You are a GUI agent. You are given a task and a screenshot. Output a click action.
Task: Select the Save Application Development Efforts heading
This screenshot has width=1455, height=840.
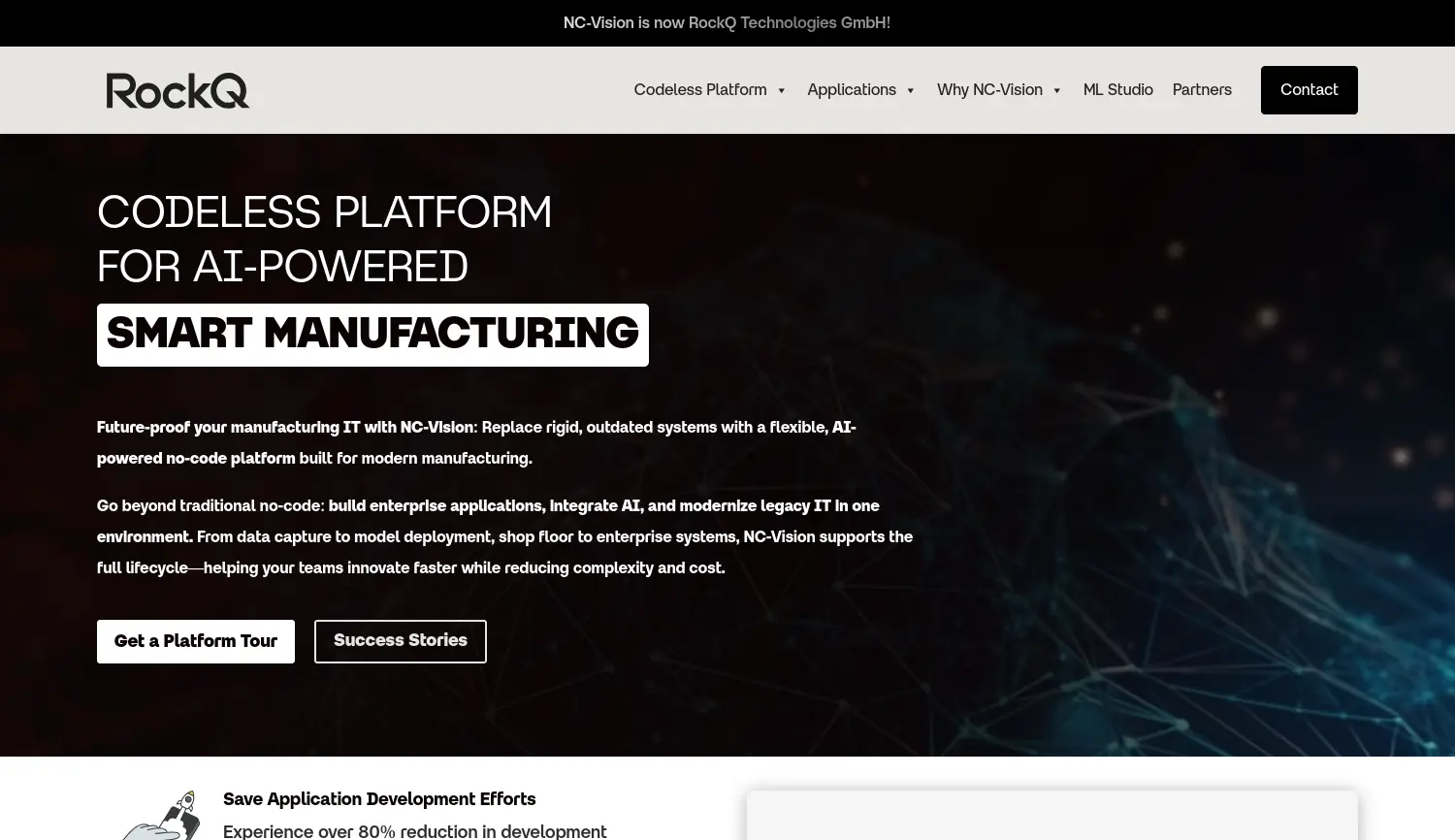pos(379,799)
